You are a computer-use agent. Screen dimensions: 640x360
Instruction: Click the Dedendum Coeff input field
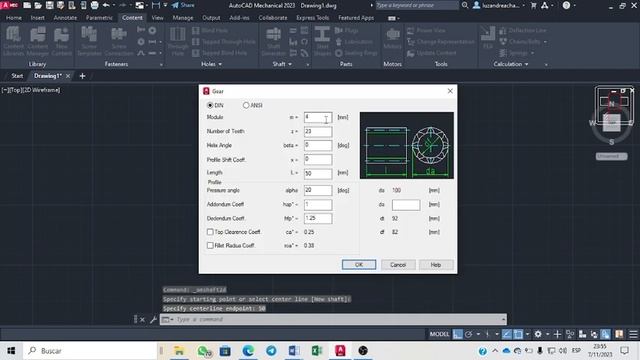point(318,218)
